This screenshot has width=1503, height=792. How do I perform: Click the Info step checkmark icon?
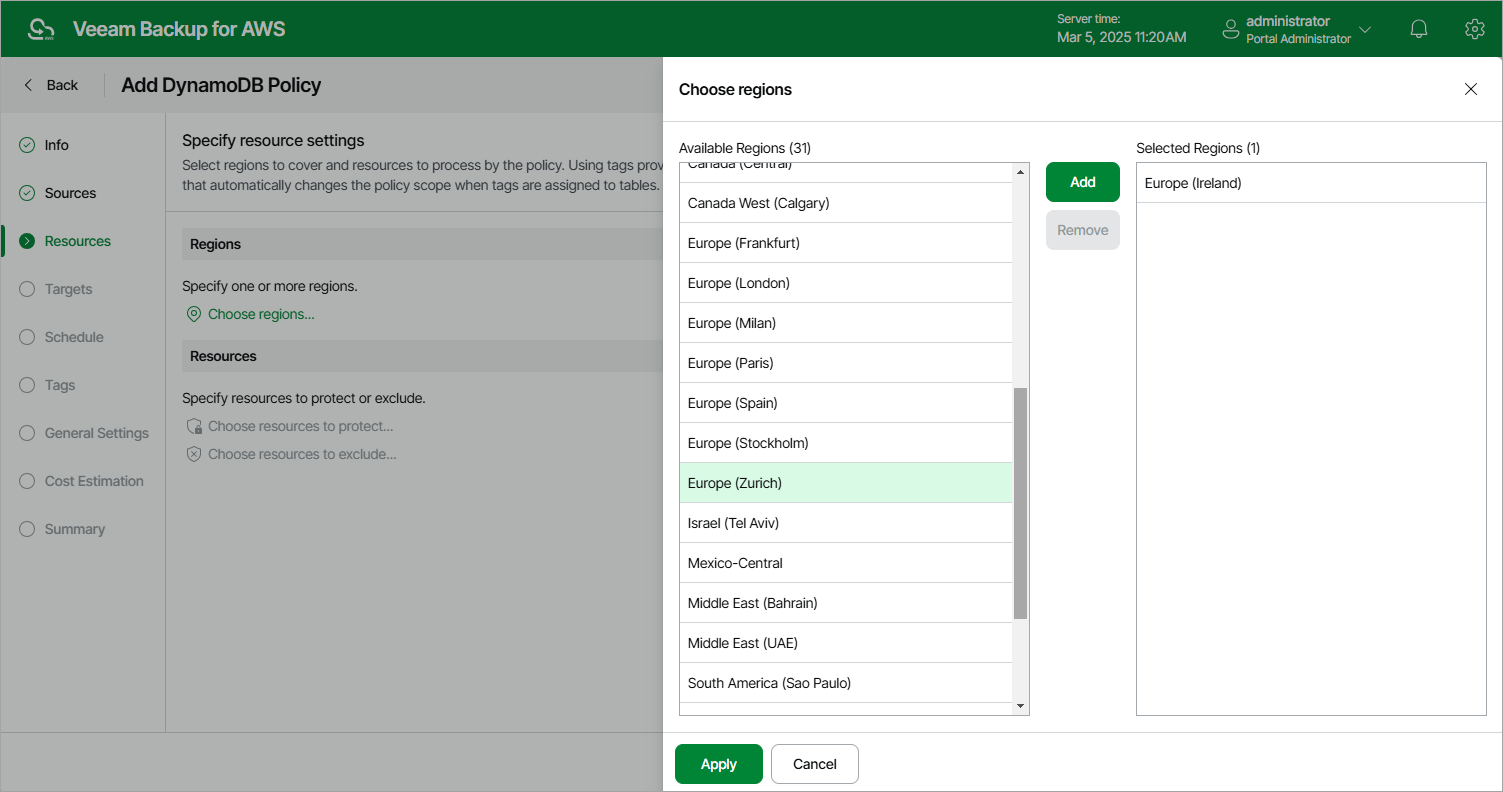(27, 145)
